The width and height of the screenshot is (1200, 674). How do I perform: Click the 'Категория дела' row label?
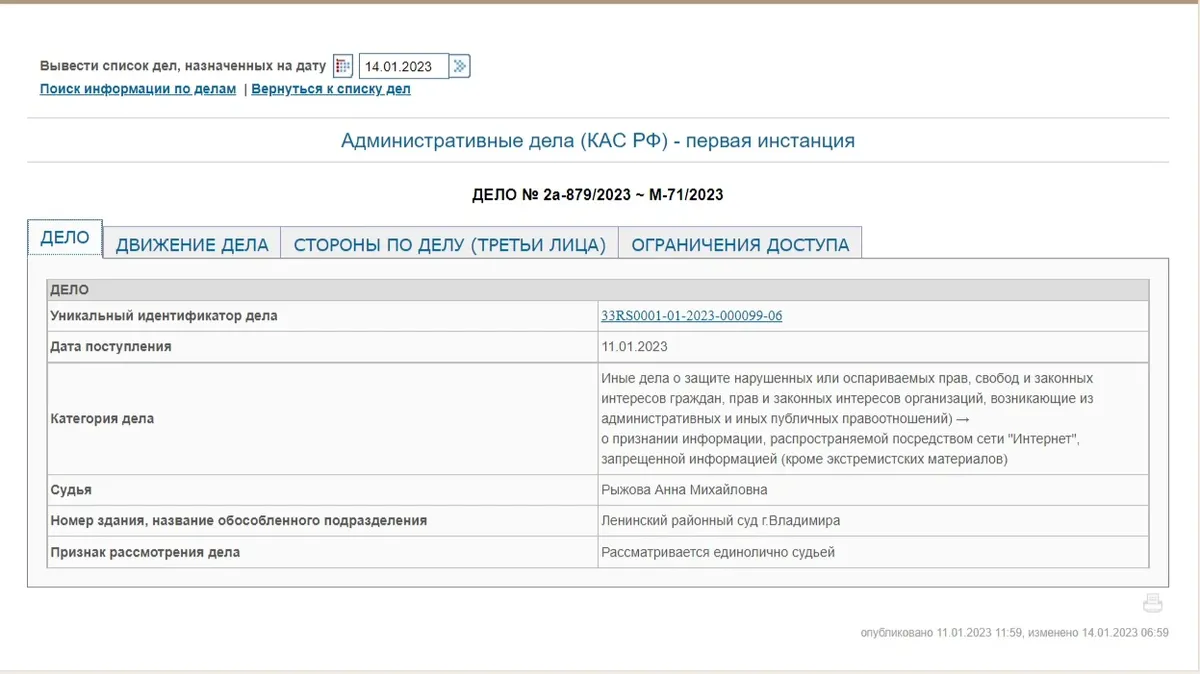[102, 419]
